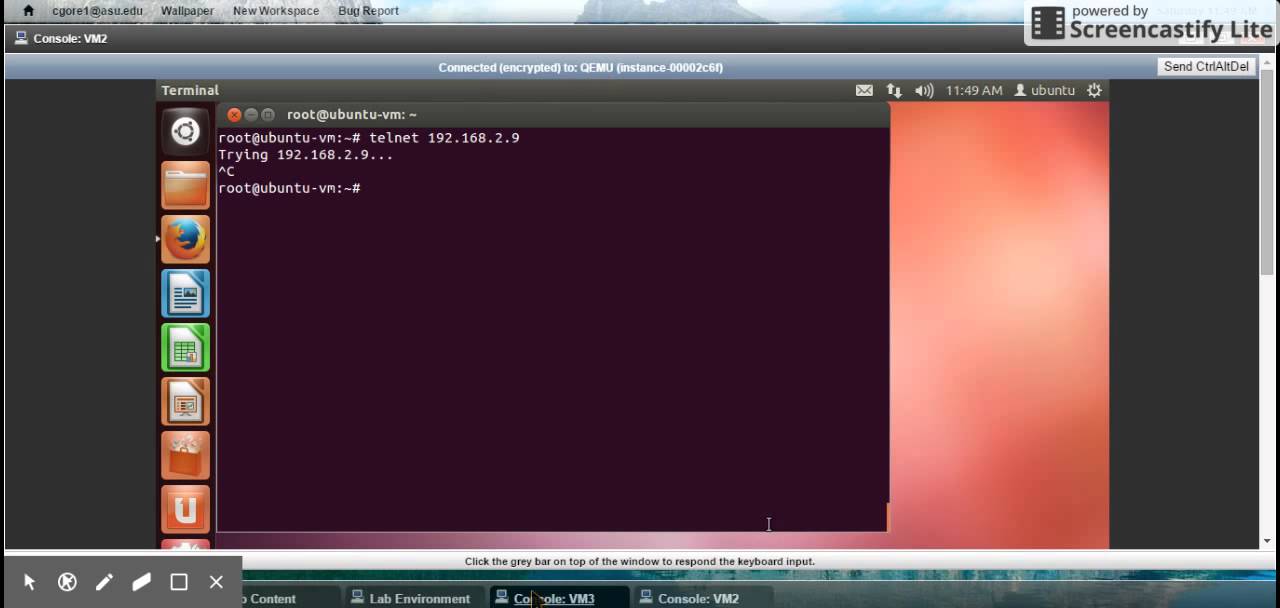
Task: Open the Ubuntu Dash home launcher
Action: tap(185, 131)
